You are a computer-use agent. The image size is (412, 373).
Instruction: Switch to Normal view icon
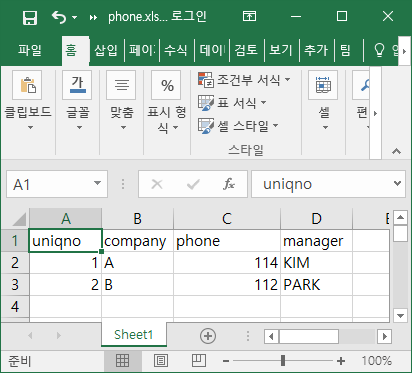(122, 361)
